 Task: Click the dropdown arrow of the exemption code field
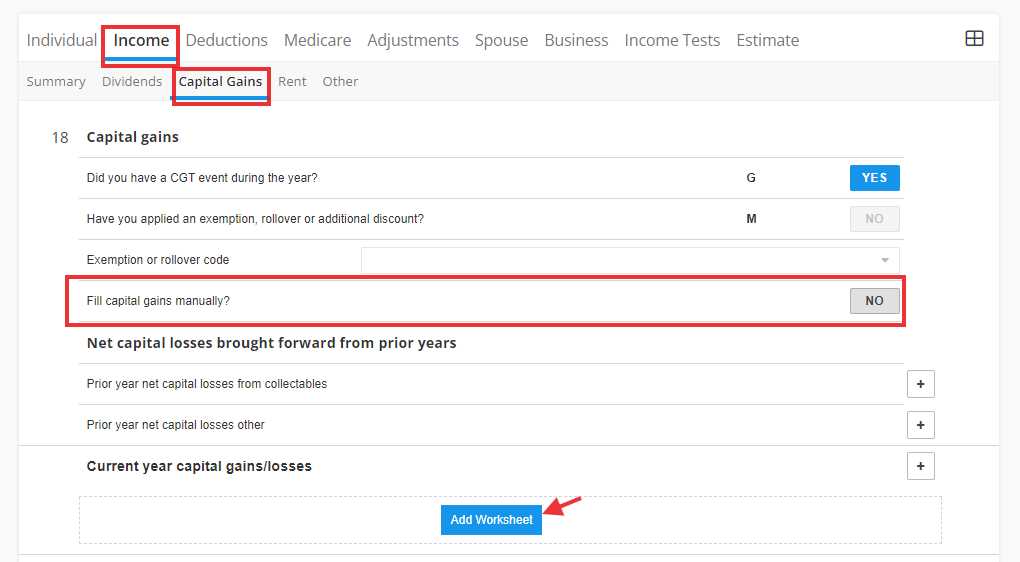(x=885, y=260)
